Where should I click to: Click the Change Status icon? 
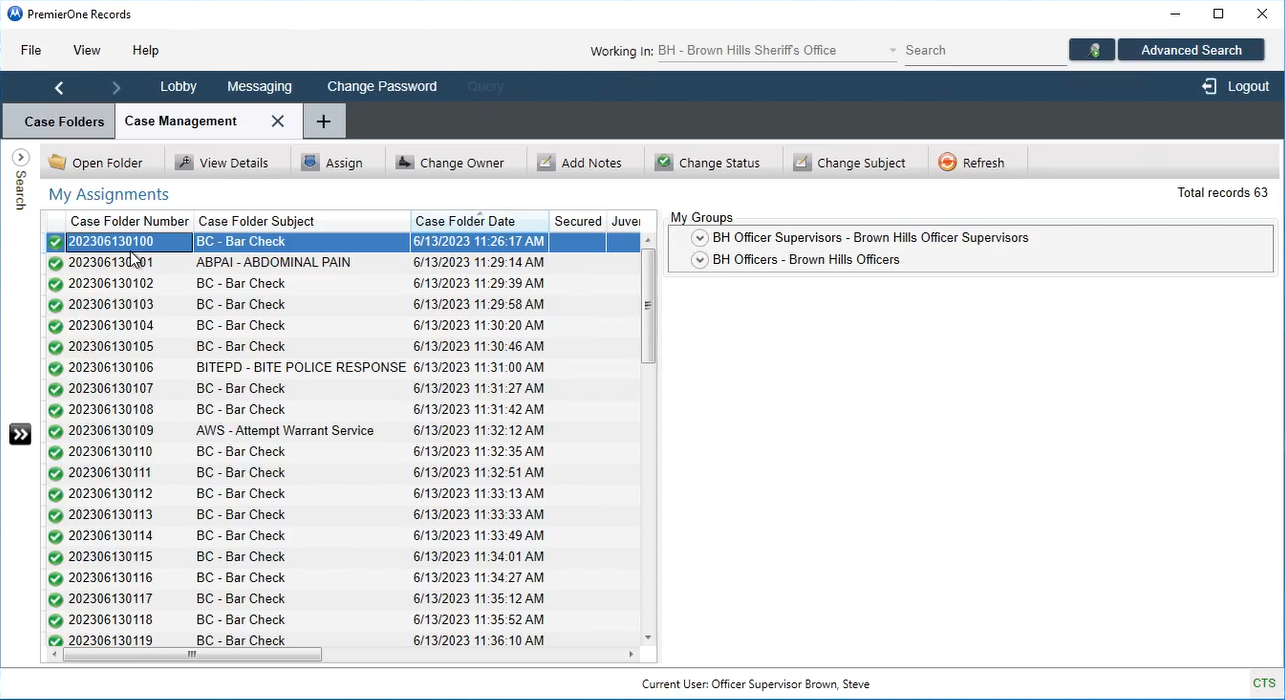pos(664,162)
